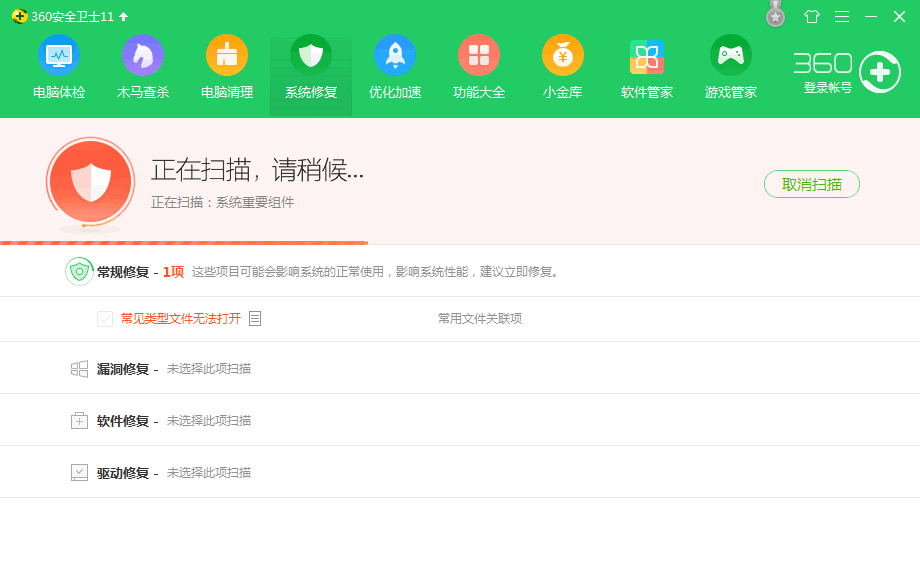Image resolution: width=920 pixels, height=580 pixels.
Task: Open details document icon beside 常见类型文件无法打开
Action: click(x=255, y=318)
